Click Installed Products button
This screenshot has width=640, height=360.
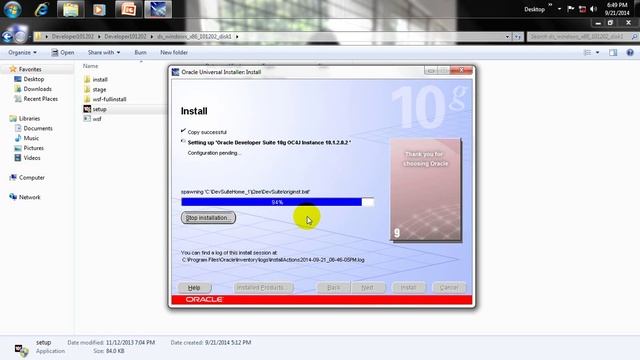[263, 288]
